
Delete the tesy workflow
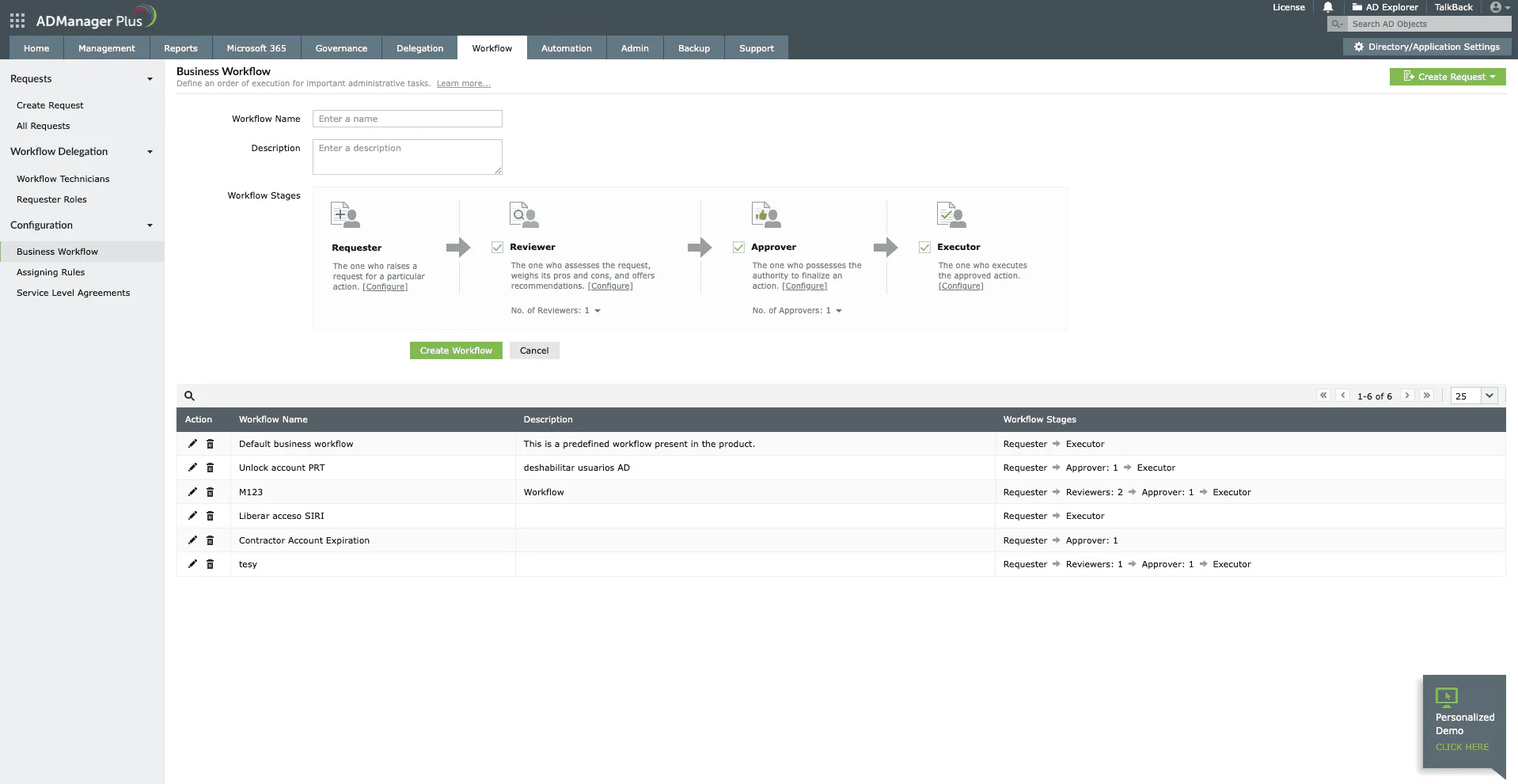pos(210,564)
